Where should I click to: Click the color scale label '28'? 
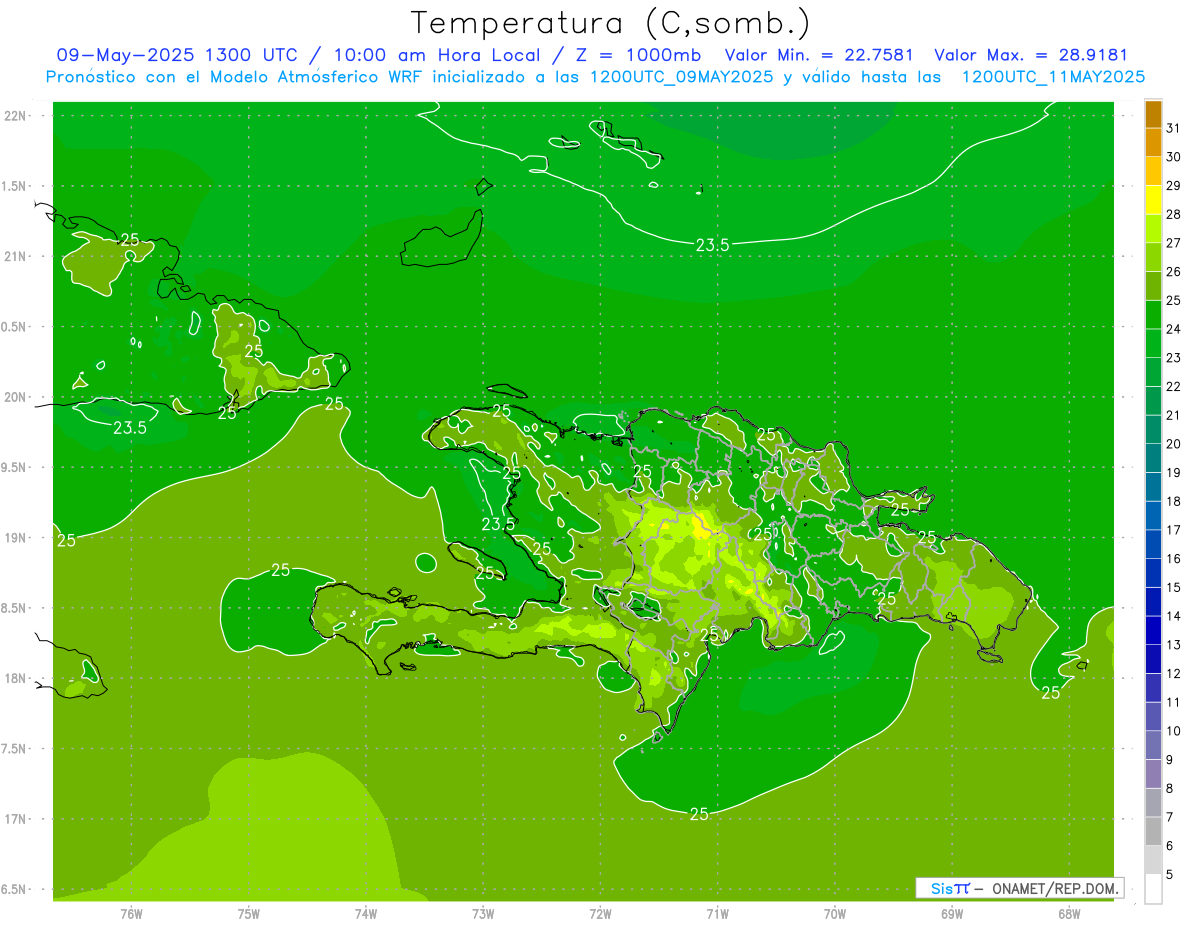tap(1174, 214)
